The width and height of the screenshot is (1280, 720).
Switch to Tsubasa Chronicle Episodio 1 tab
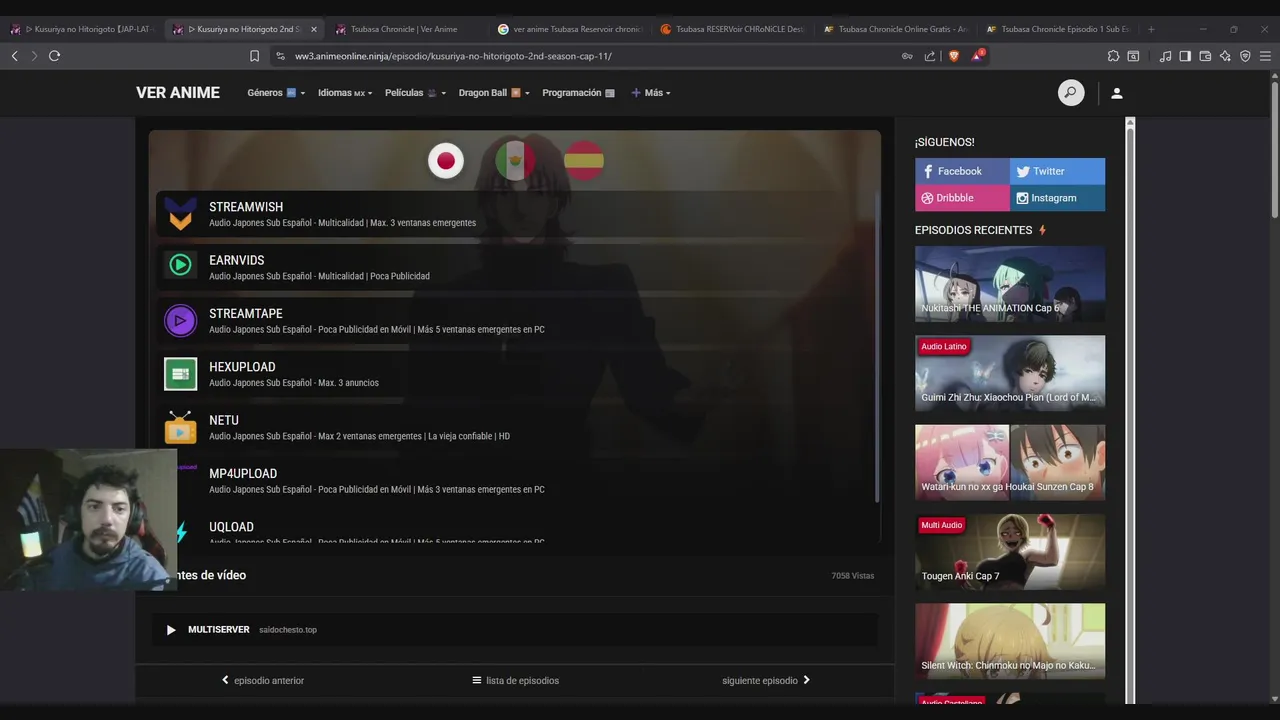point(1058,29)
